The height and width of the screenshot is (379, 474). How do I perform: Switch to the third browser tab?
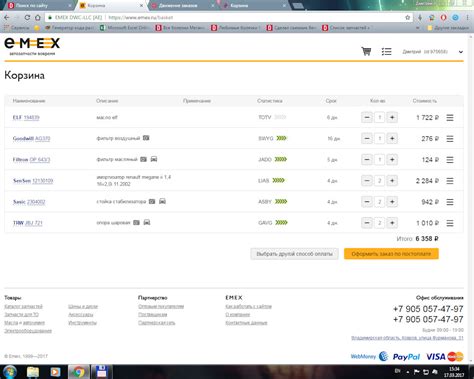tap(182, 5)
